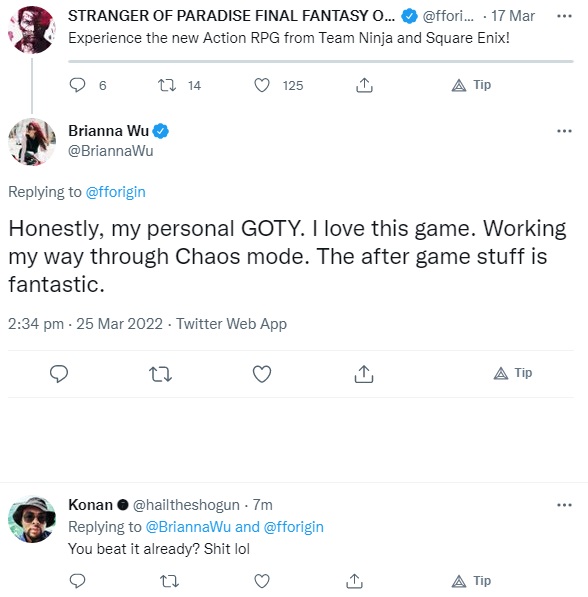Like Konan's reply

coord(262,581)
